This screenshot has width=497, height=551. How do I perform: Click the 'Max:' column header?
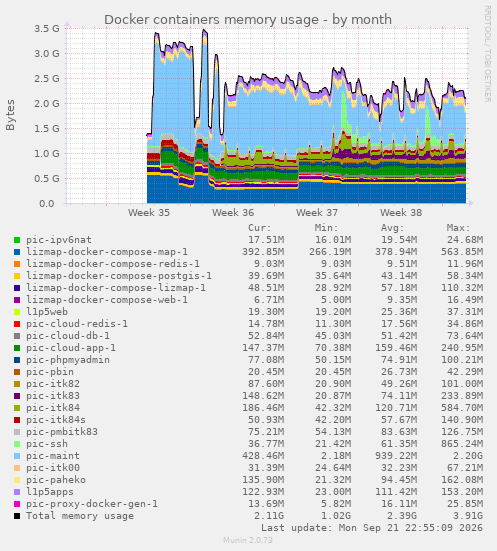click(x=458, y=228)
